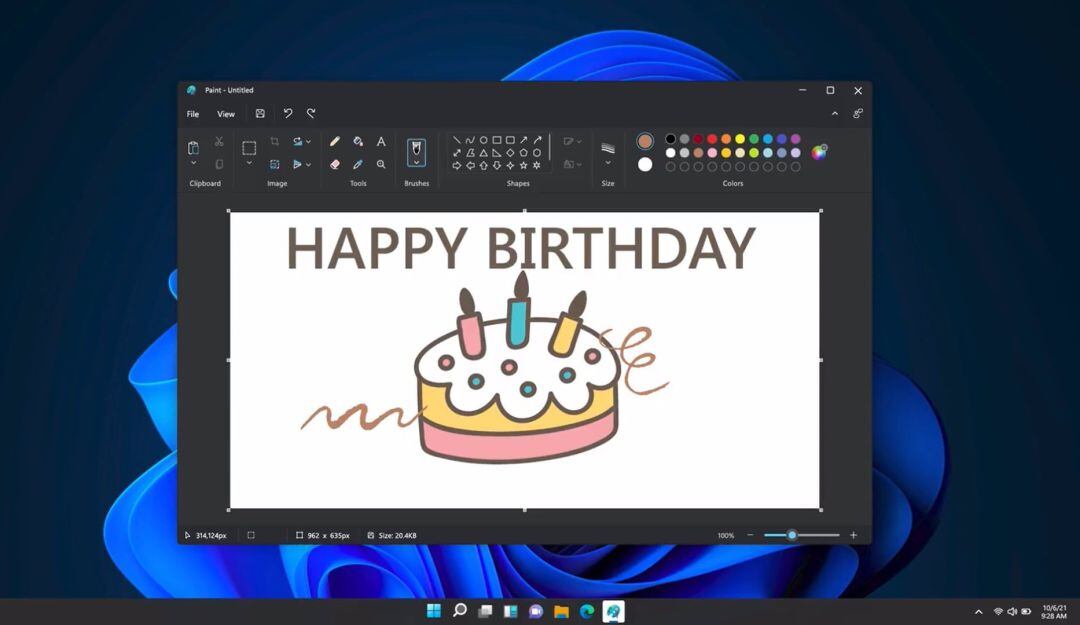The image size is (1080, 625).
Task: Select the Text tool
Action: coord(381,142)
